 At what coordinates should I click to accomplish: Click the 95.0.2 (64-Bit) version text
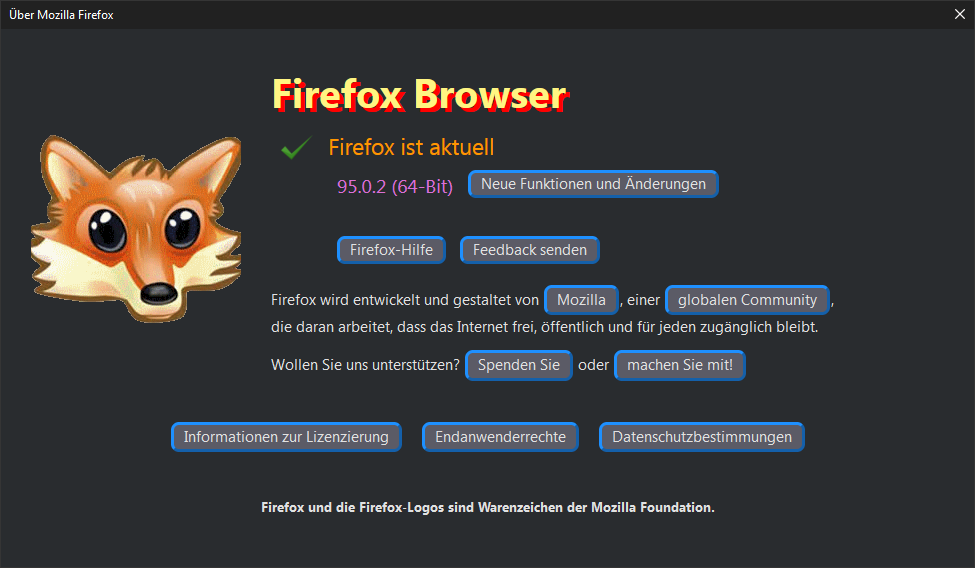[x=395, y=187]
